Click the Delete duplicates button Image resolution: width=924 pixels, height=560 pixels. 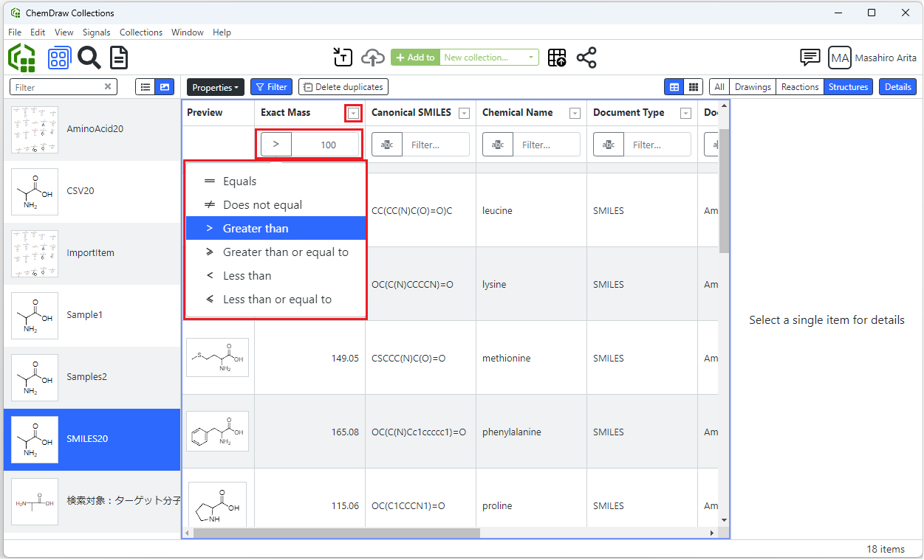click(343, 87)
